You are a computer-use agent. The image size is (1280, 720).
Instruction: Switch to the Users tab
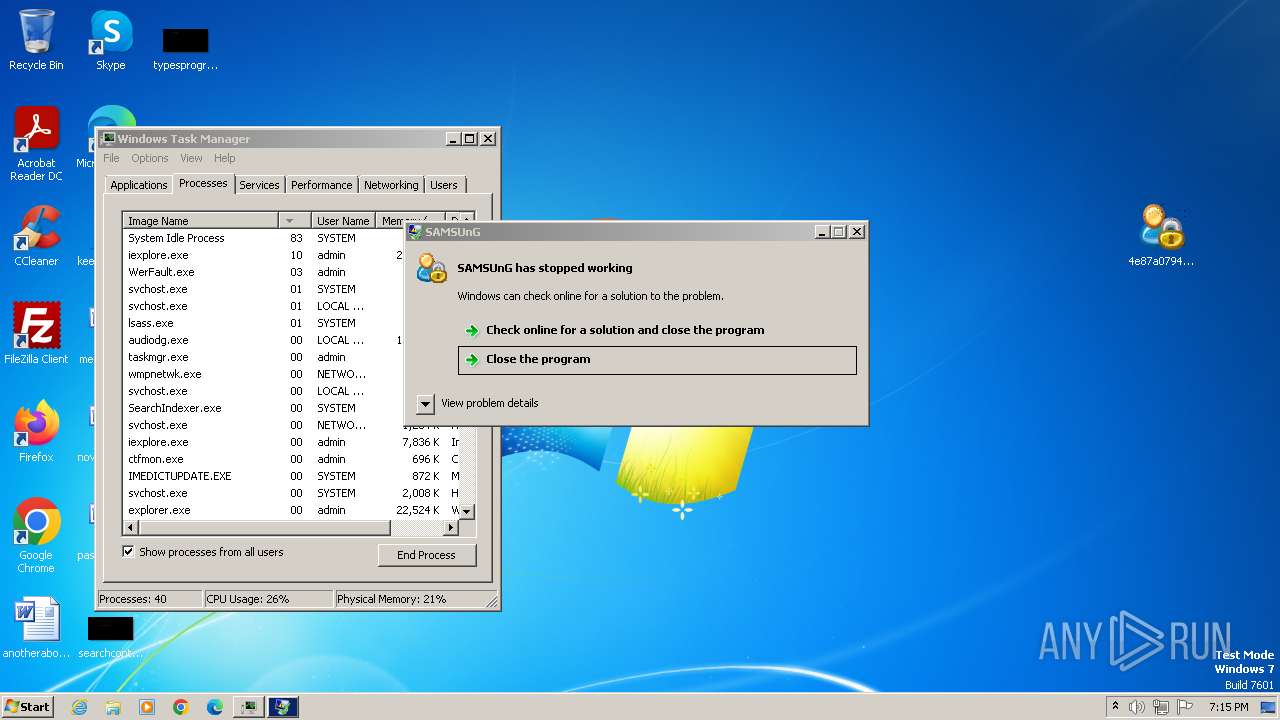[x=444, y=185]
